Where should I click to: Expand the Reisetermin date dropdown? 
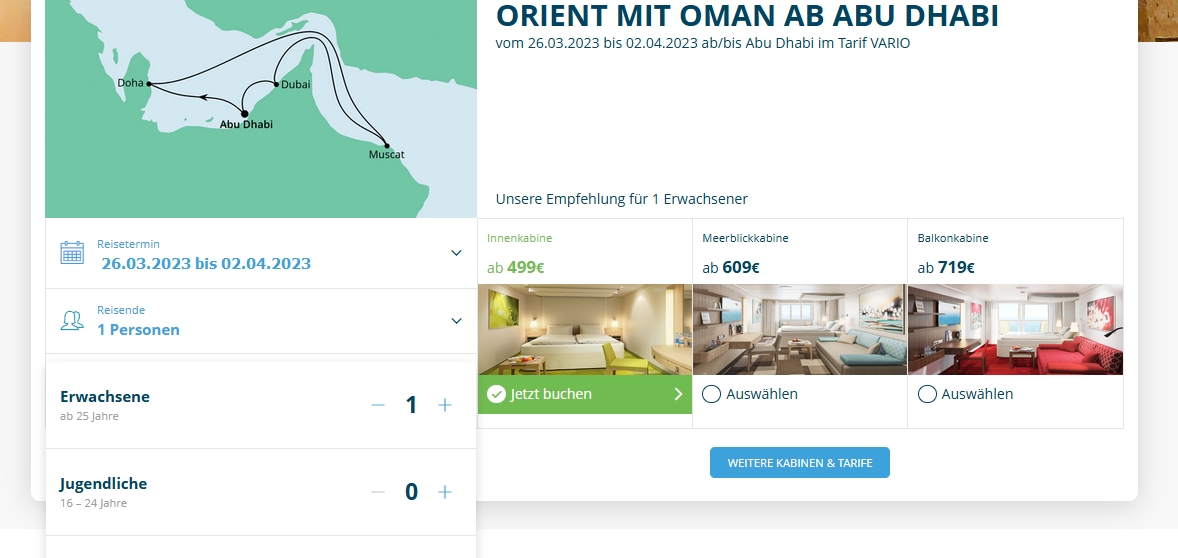point(456,253)
